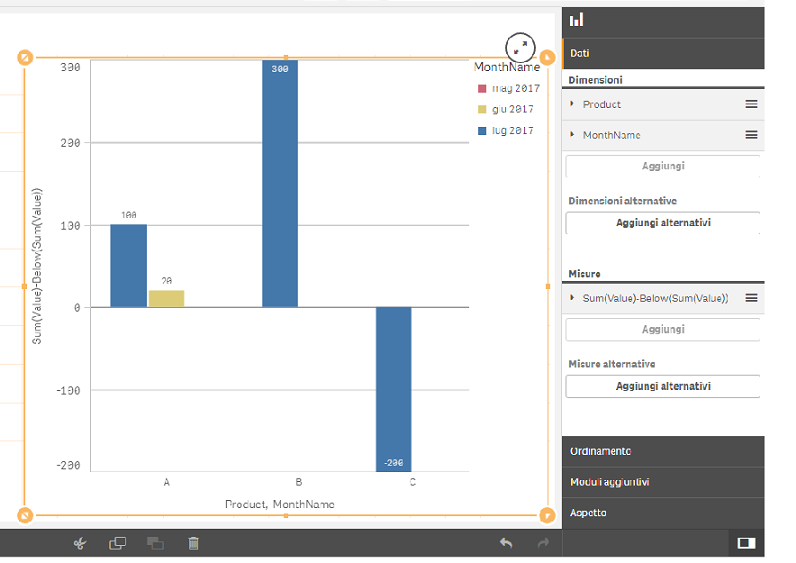Click the y-axis title Sum(Value)-Below(Sum(Value))

click(37, 267)
